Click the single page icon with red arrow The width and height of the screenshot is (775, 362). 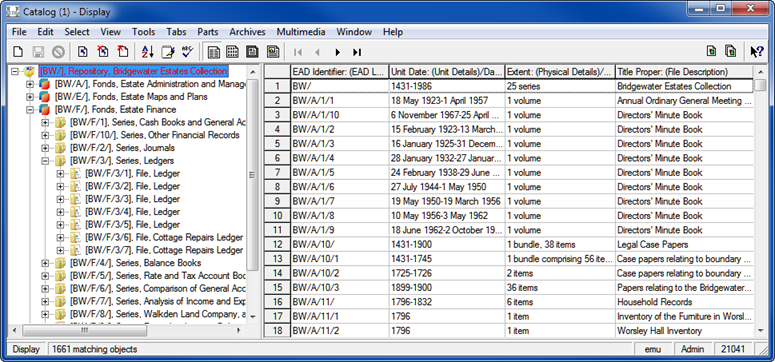(123, 51)
